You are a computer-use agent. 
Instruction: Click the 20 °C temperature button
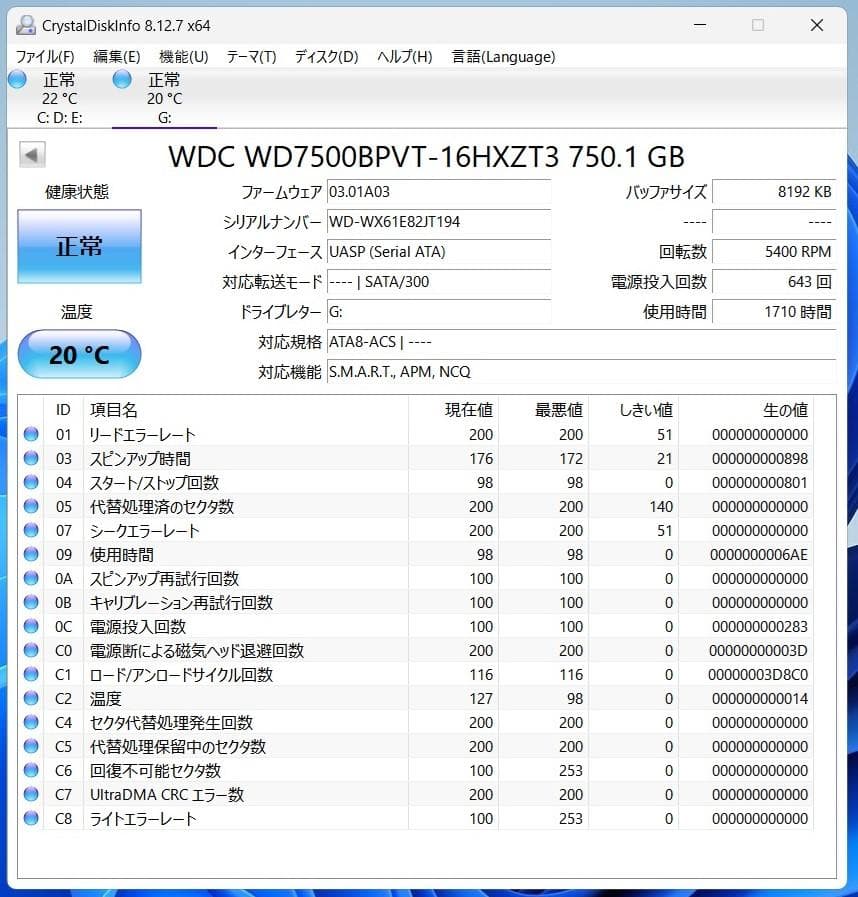(x=80, y=354)
